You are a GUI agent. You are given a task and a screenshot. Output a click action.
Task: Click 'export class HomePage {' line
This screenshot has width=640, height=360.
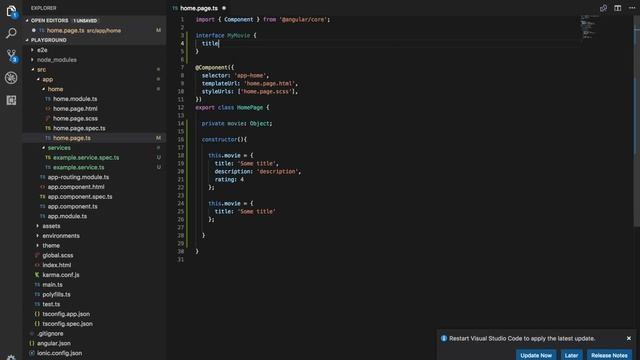(232, 107)
